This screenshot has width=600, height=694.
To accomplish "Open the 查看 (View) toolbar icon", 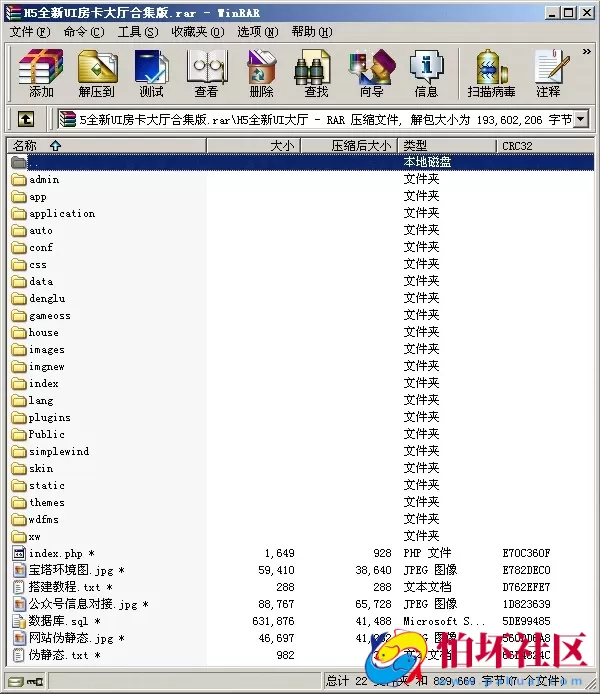I will (x=206, y=73).
